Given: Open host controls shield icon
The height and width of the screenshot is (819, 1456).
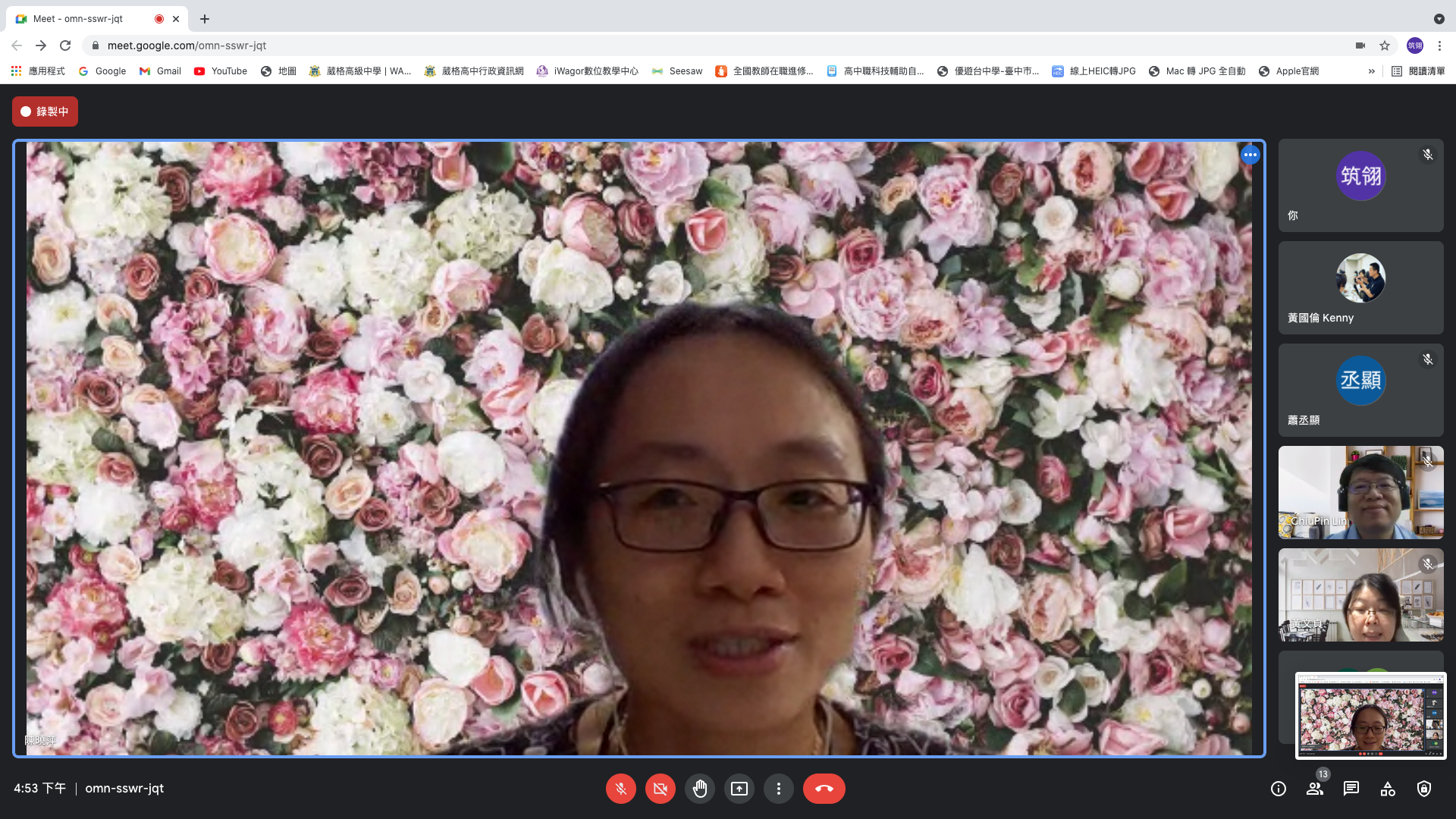Looking at the screenshot, I should click(1424, 789).
